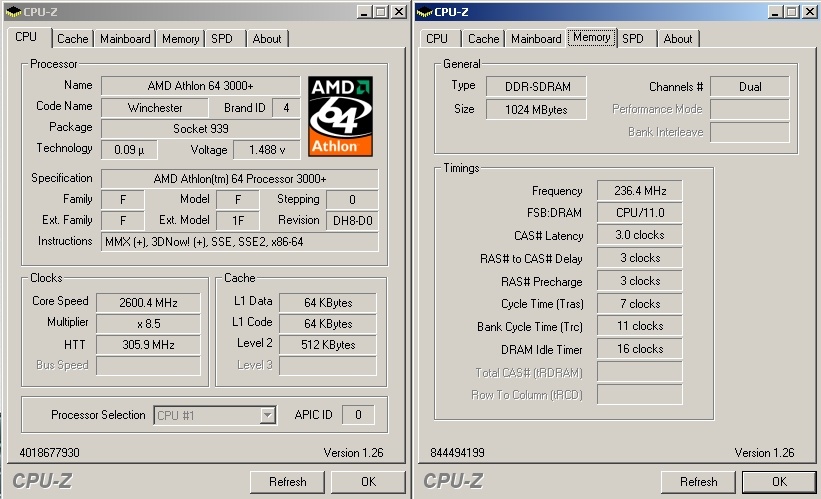Show About tab in right window
Screen dimensions: 821x499
point(678,39)
